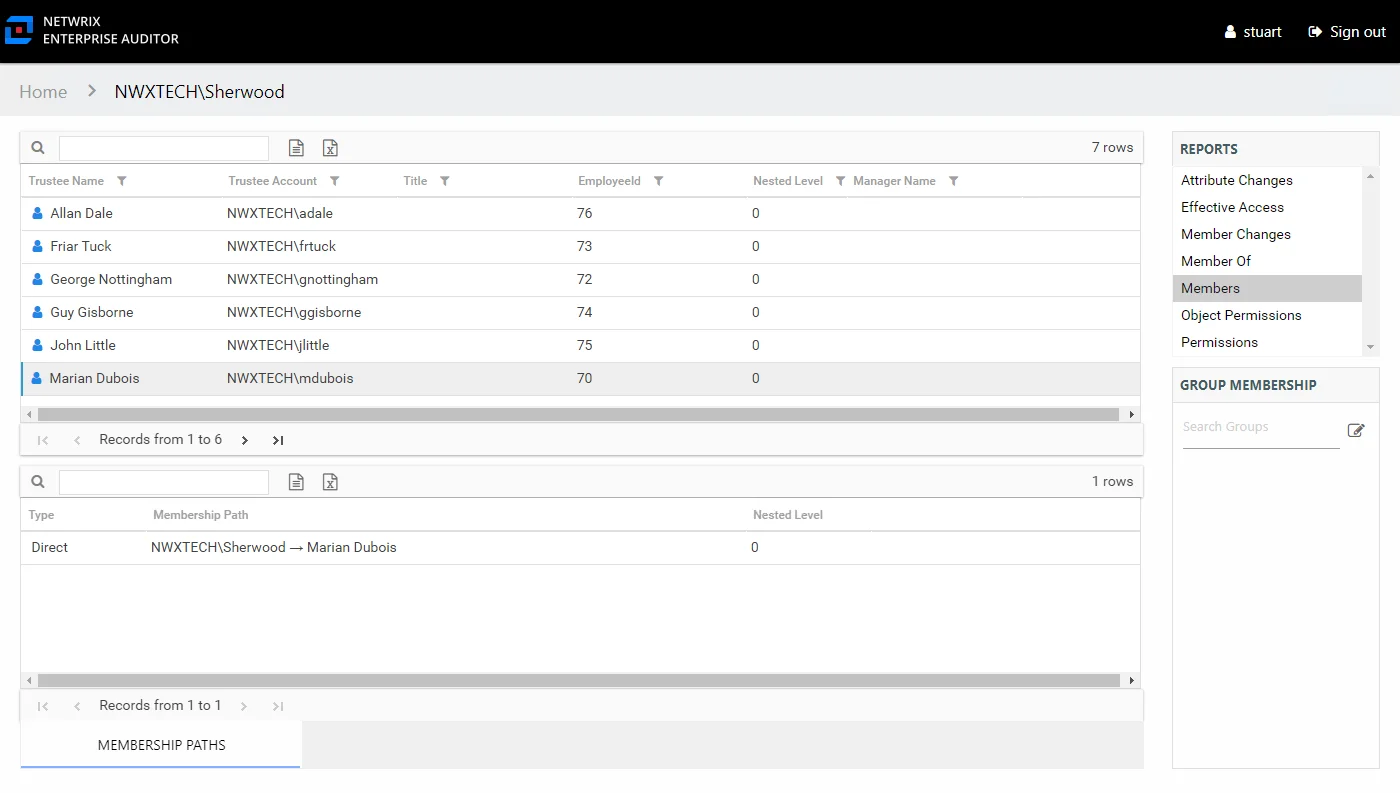
Task: Sign out of the application
Action: tap(1347, 32)
